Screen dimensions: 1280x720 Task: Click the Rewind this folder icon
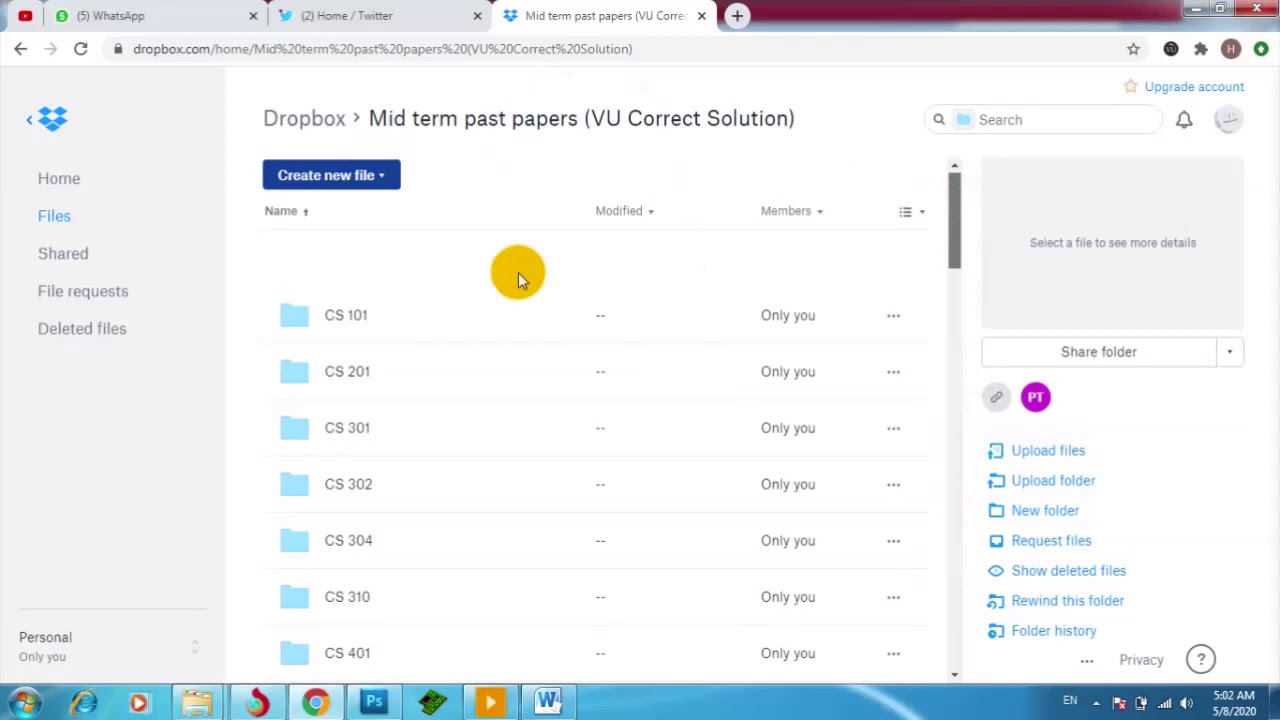coord(995,601)
